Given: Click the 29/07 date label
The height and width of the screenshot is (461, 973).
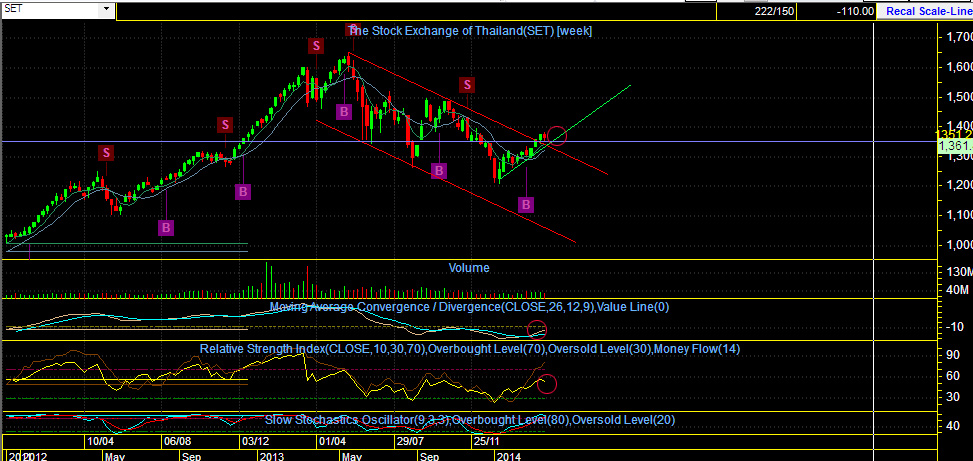Looking at the screenshot, I should tap(410, 442).
